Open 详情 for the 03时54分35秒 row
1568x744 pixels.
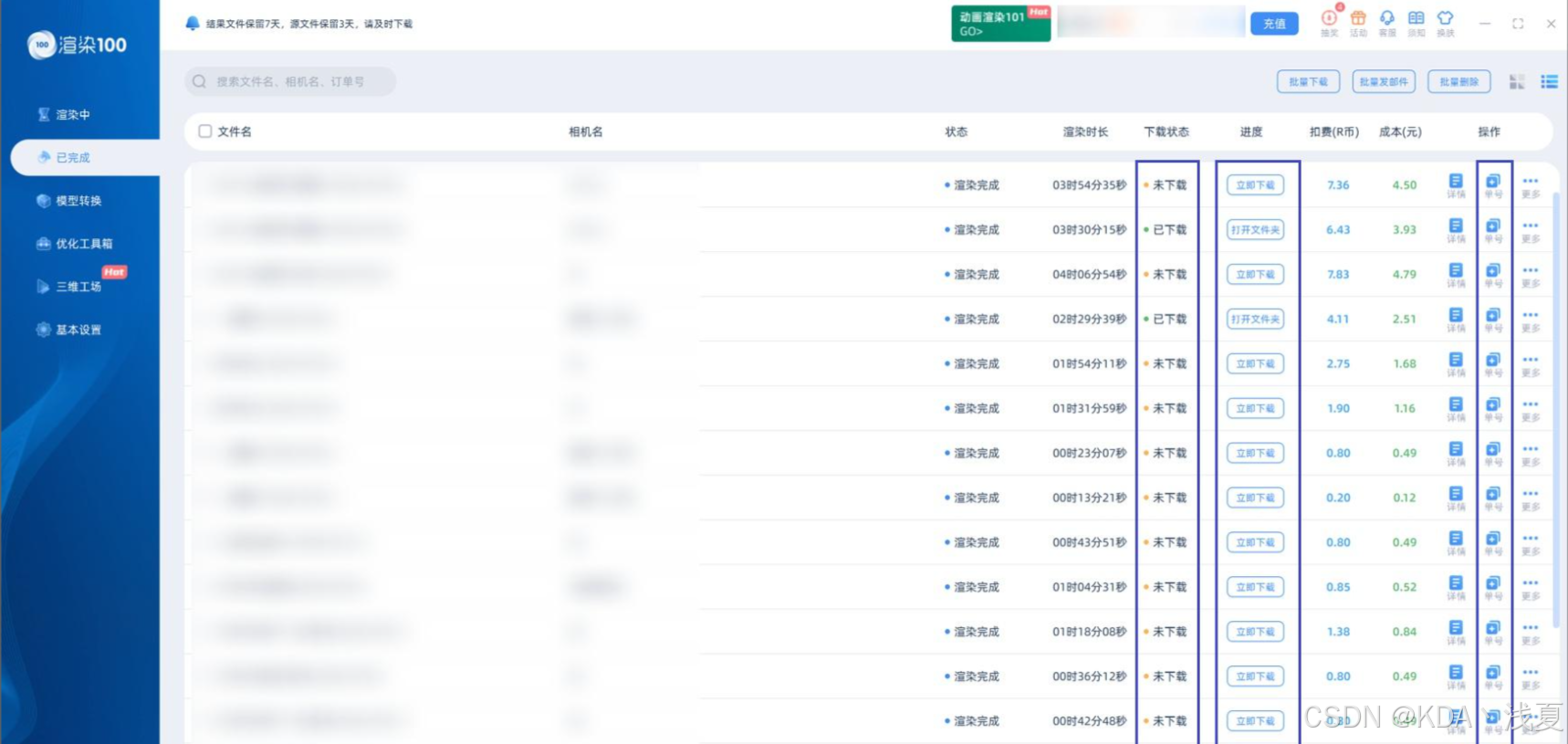click(1456, 185)
